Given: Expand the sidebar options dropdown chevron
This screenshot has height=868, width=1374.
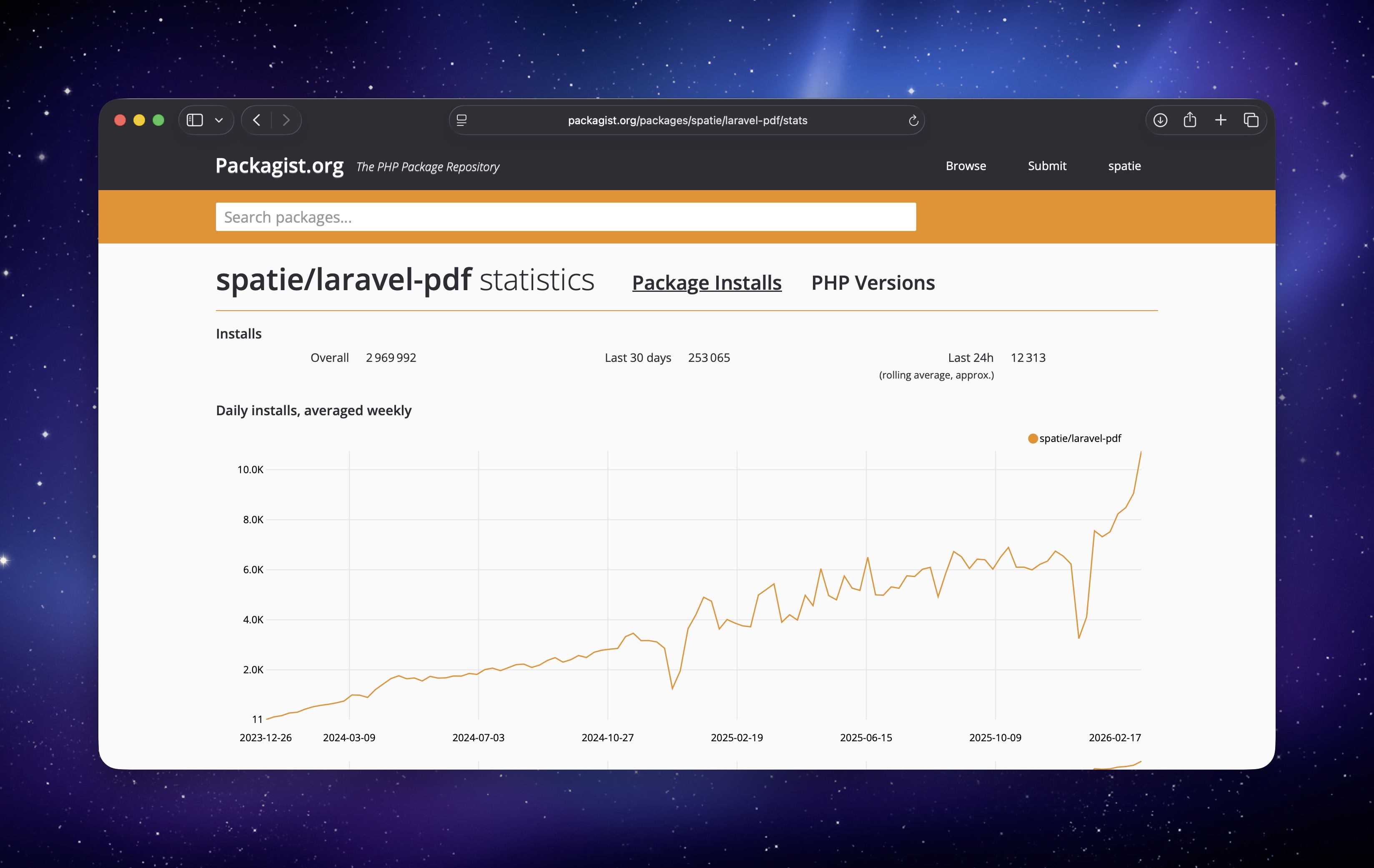Looking at the screenshot, I should tap(218, 120).
